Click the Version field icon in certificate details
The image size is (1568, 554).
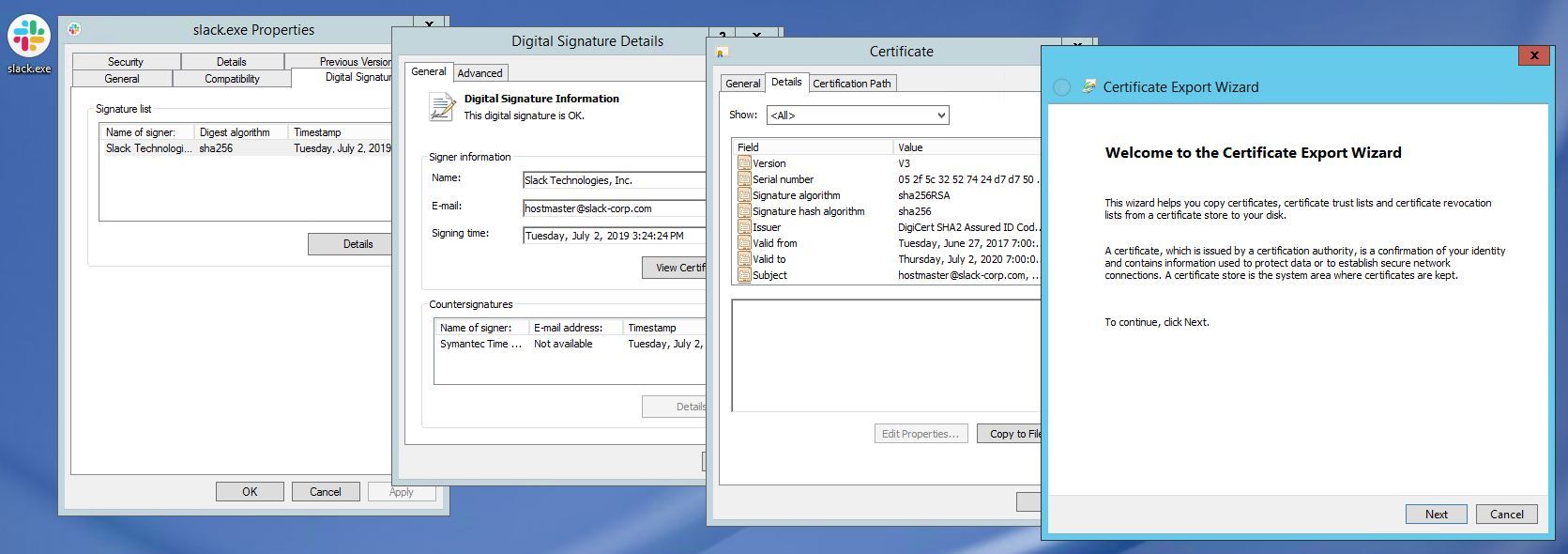point(744,163)
